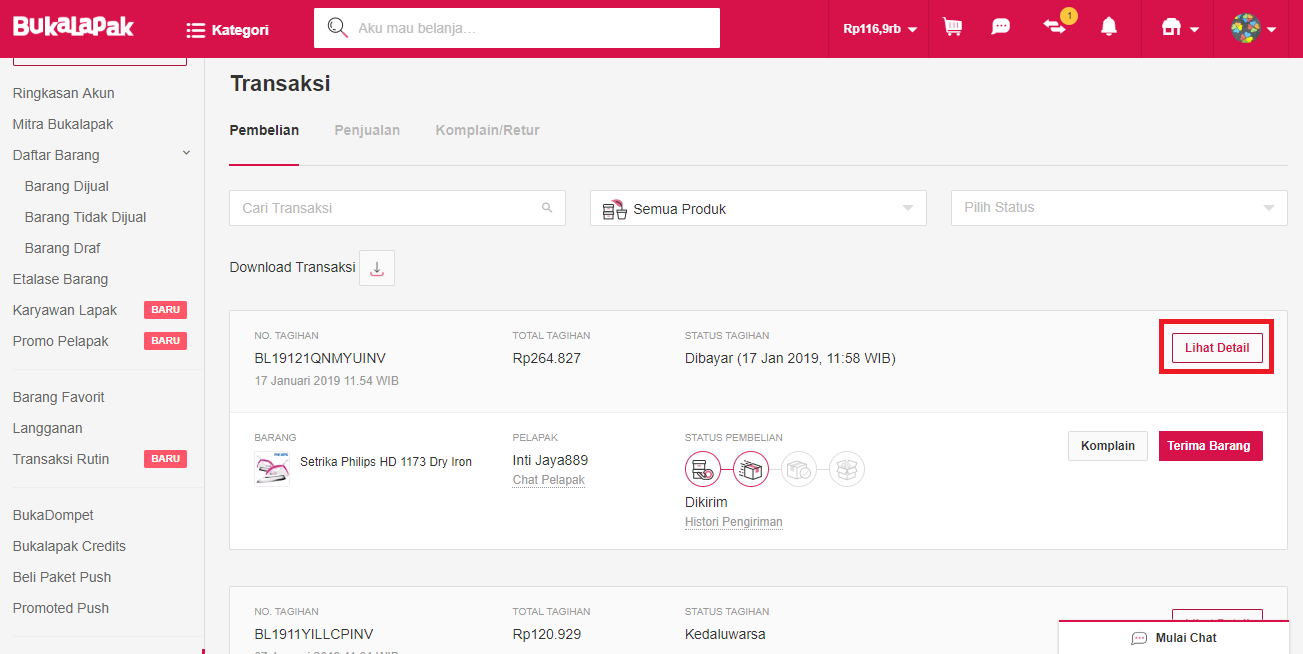Focus the 'Aku mau belanja' search box
This screenshot has height=654, width=1303.
[517, 28]
